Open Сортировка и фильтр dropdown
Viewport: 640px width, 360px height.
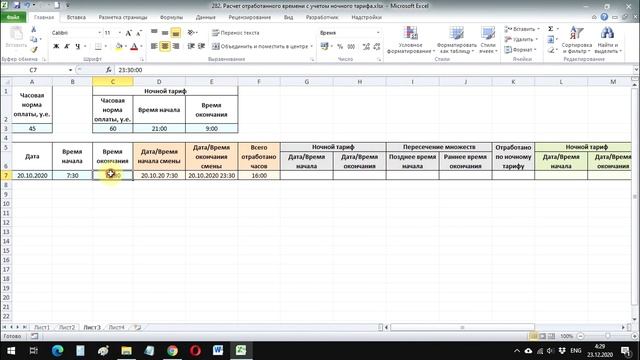tap(576, 40)
